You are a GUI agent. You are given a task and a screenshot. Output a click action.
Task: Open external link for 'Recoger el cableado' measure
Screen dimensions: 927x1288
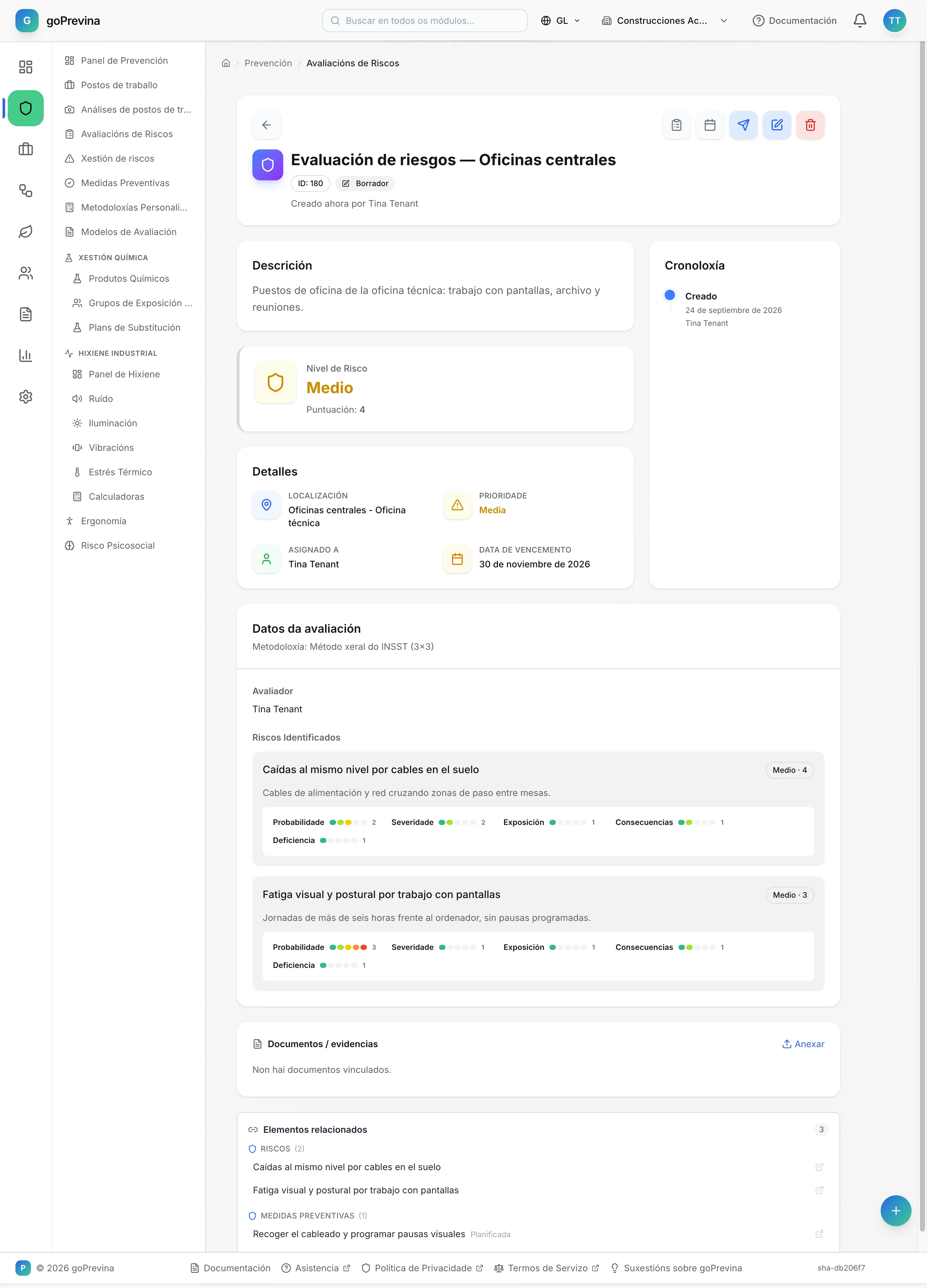coord(819,1234)
